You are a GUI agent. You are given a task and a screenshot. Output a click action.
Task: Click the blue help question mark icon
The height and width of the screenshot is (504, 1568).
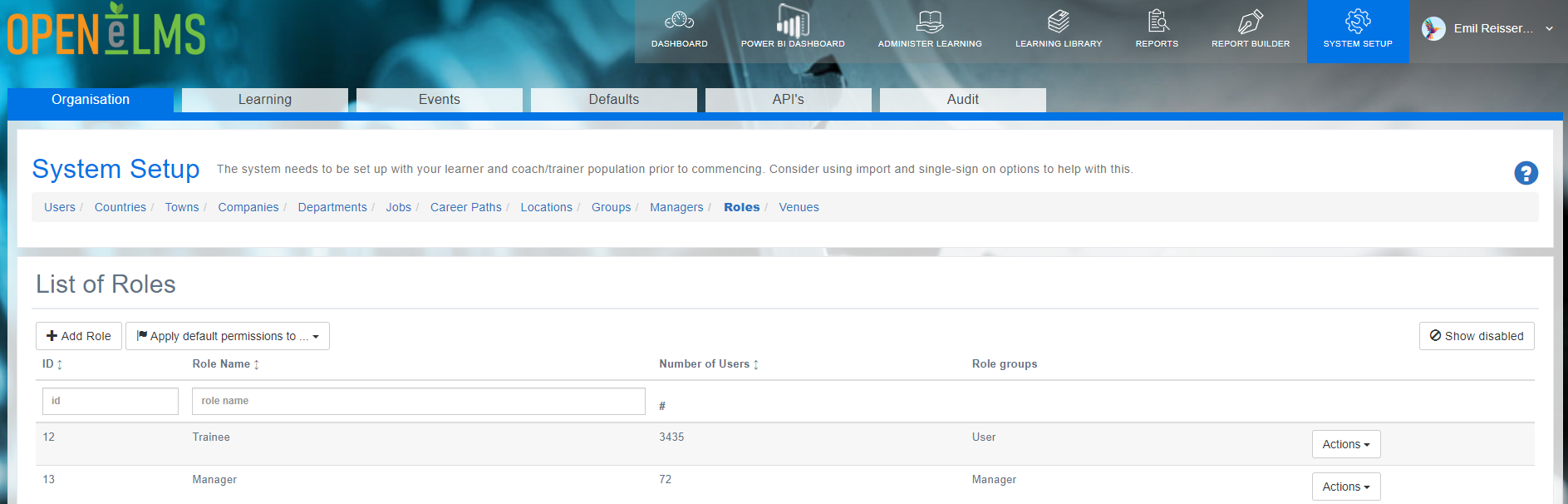tap(1526, 173)
